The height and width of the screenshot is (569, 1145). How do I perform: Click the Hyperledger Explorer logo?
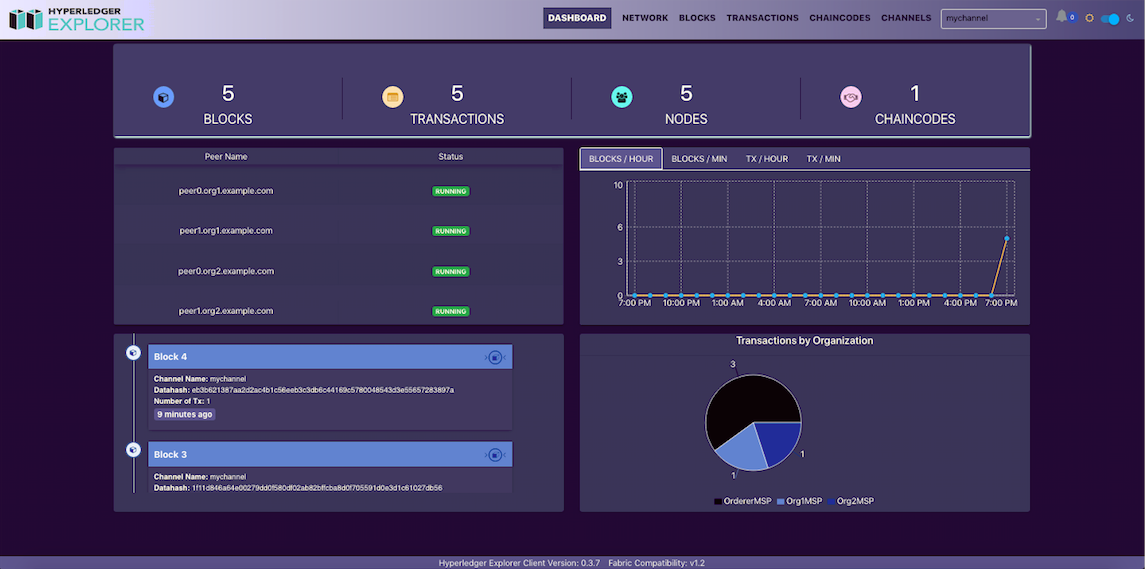point(77,19)
